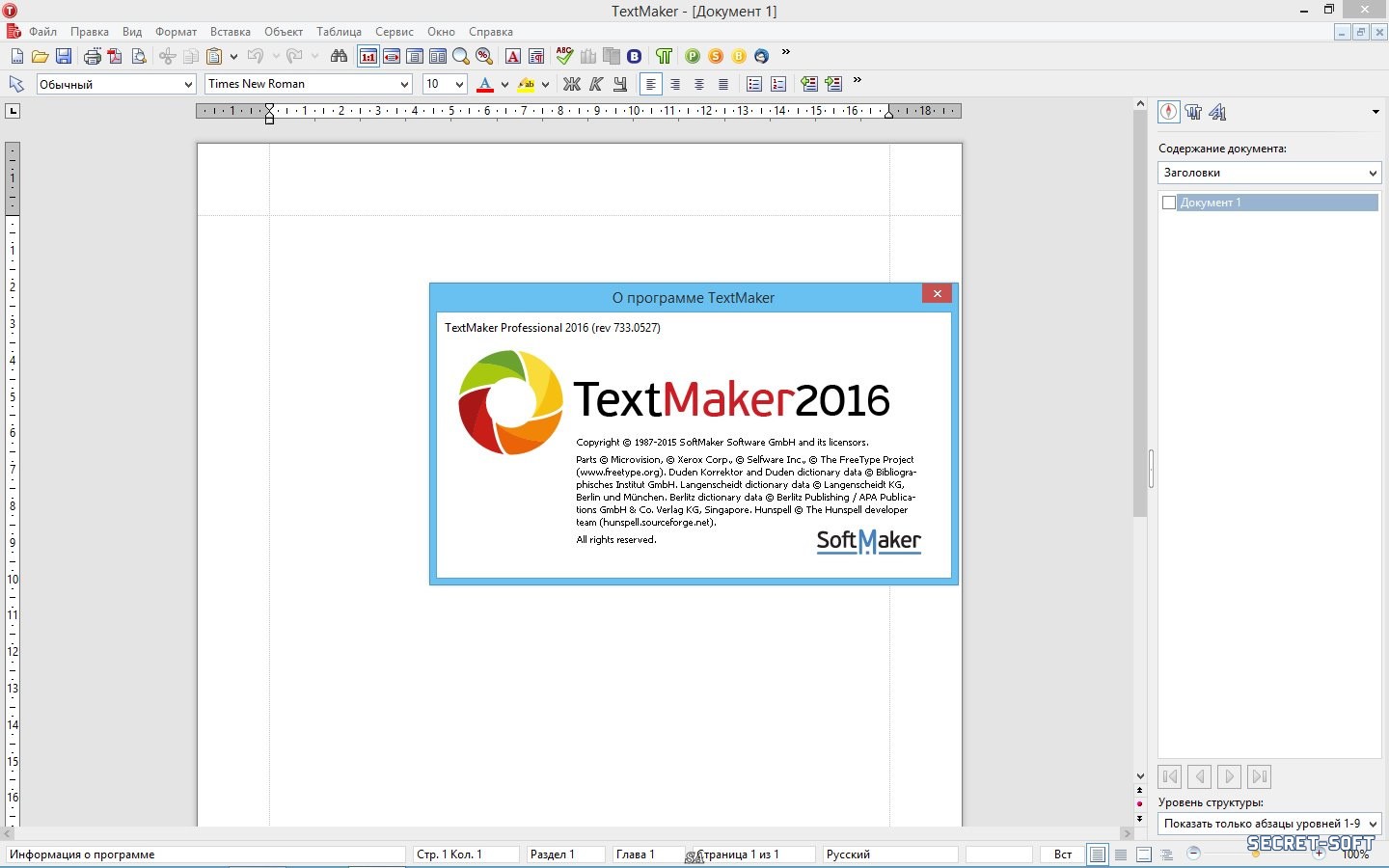
Task: Apply font color with the red A swatch
Action: click(485, 85)
